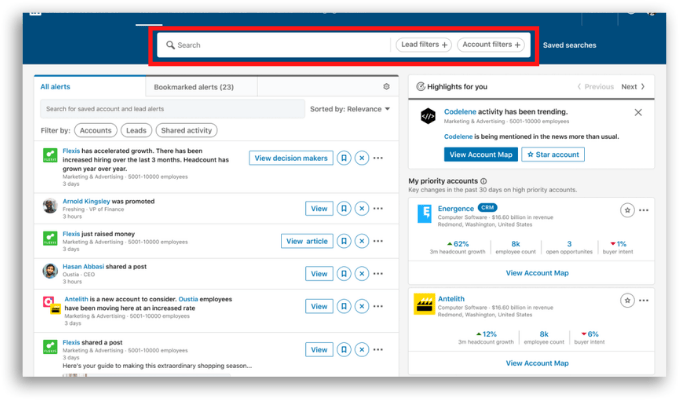The height and width of the screenshot is (400, 700).
Task: Click Energence 3 open opportunities stat
Action: click(x=569, y=247)
